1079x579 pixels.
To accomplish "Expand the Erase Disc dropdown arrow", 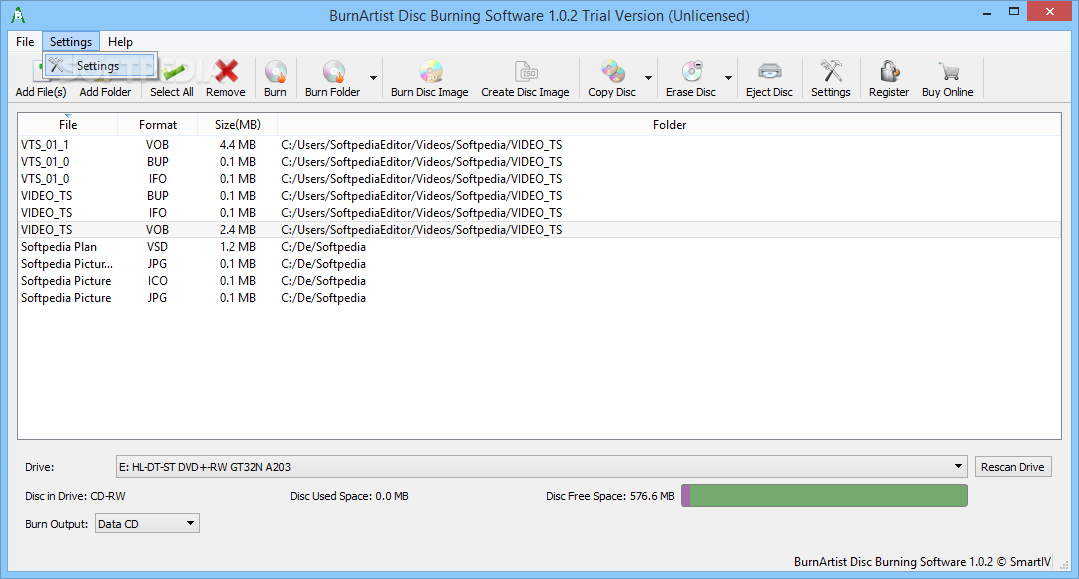I will pyautogui.click(x=728, y=78).
